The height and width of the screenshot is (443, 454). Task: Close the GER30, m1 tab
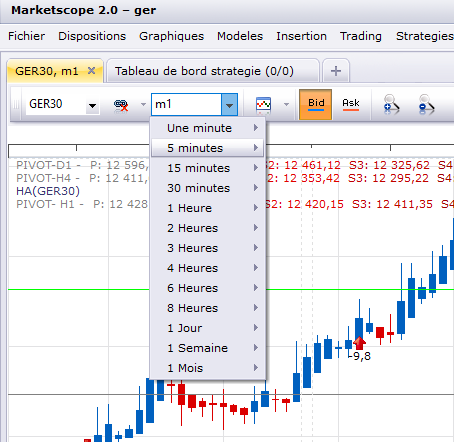click(x=91, y=71)
